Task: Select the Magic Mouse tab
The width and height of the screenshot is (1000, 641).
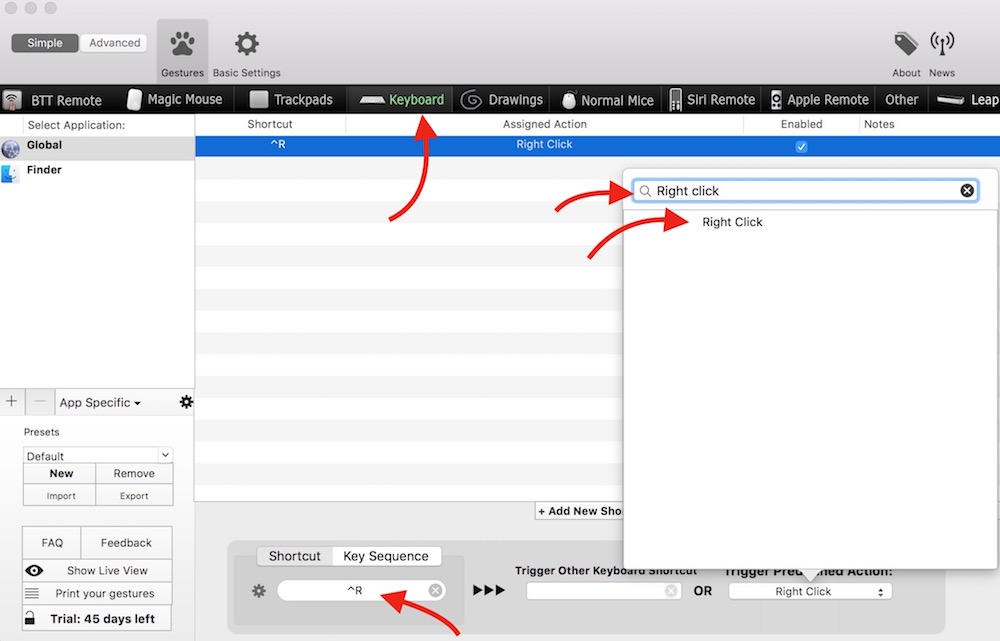Action: 175,100
